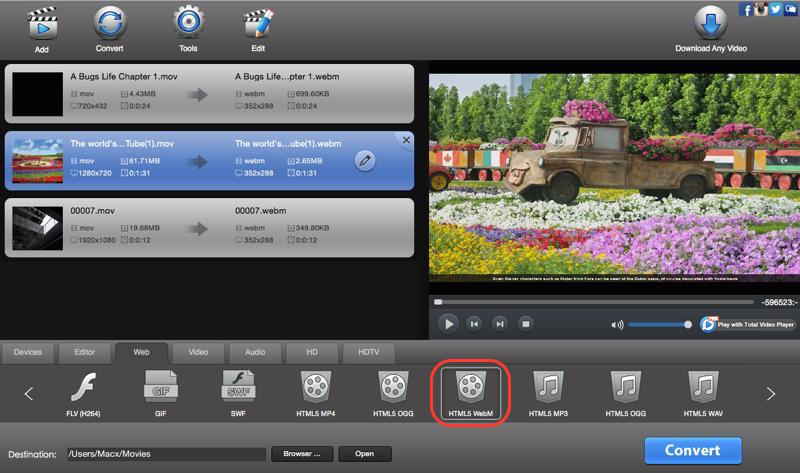The image size is (800, 473).
Task: Click the video seek progress bar
Action: pos(593,302)
